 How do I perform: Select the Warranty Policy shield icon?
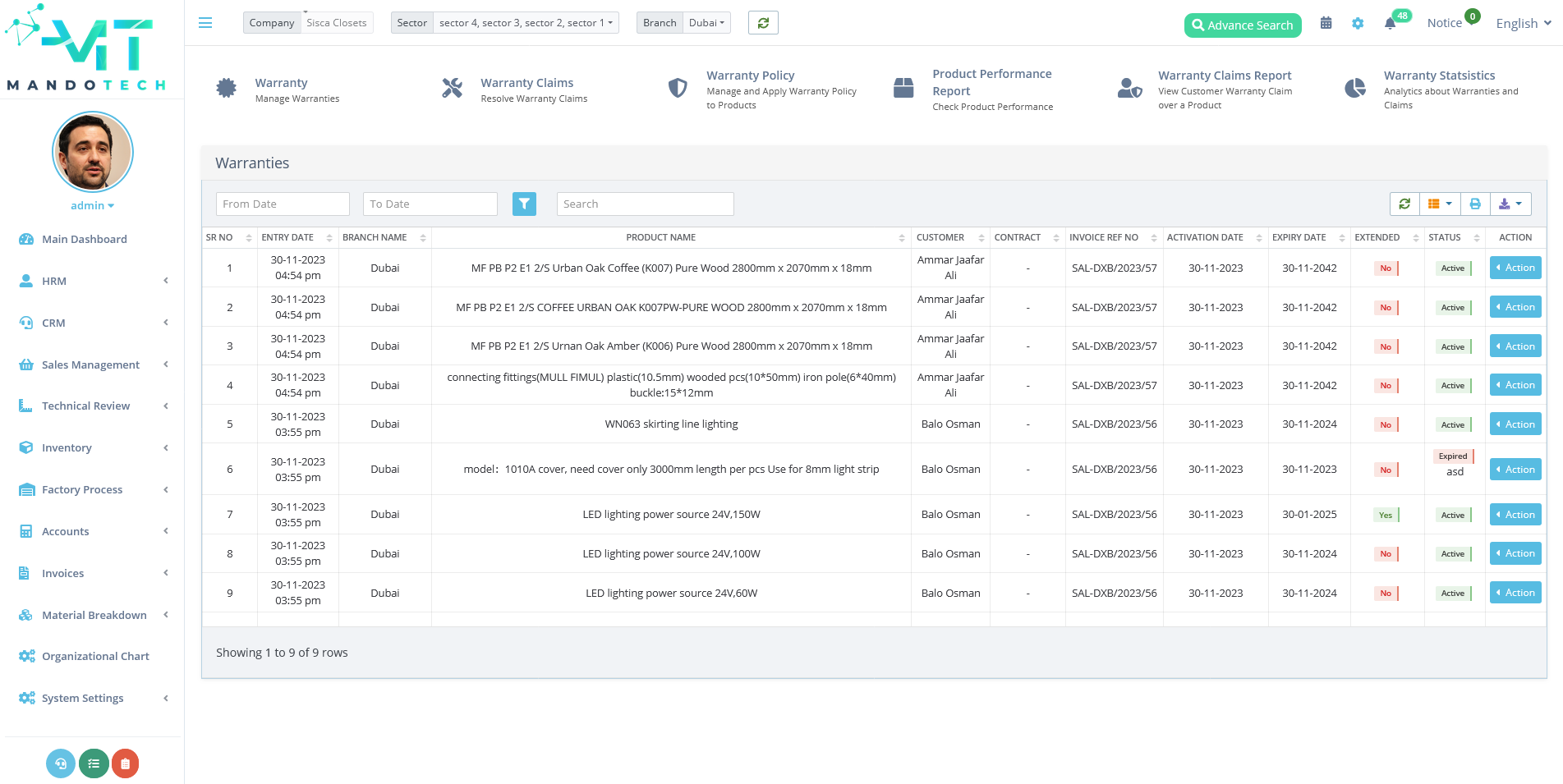[x=677, y=88]
